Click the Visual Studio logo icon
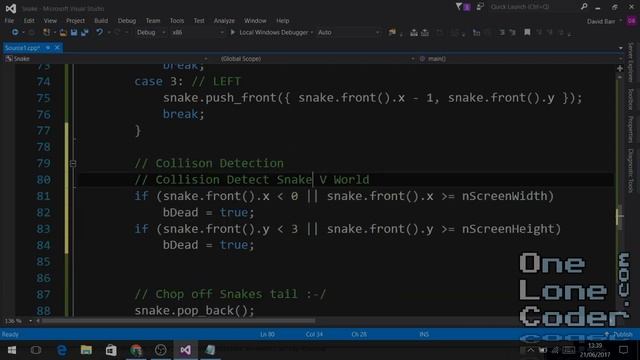The height and width of the screenshot is (360, 640). [11, 8]
